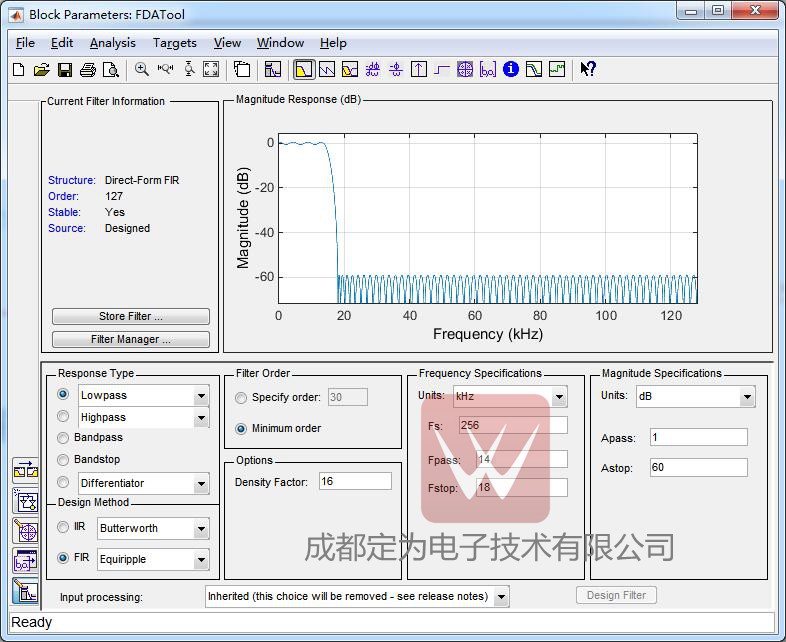Show the Magnitude and Phase Responses plot

[350, 69]
